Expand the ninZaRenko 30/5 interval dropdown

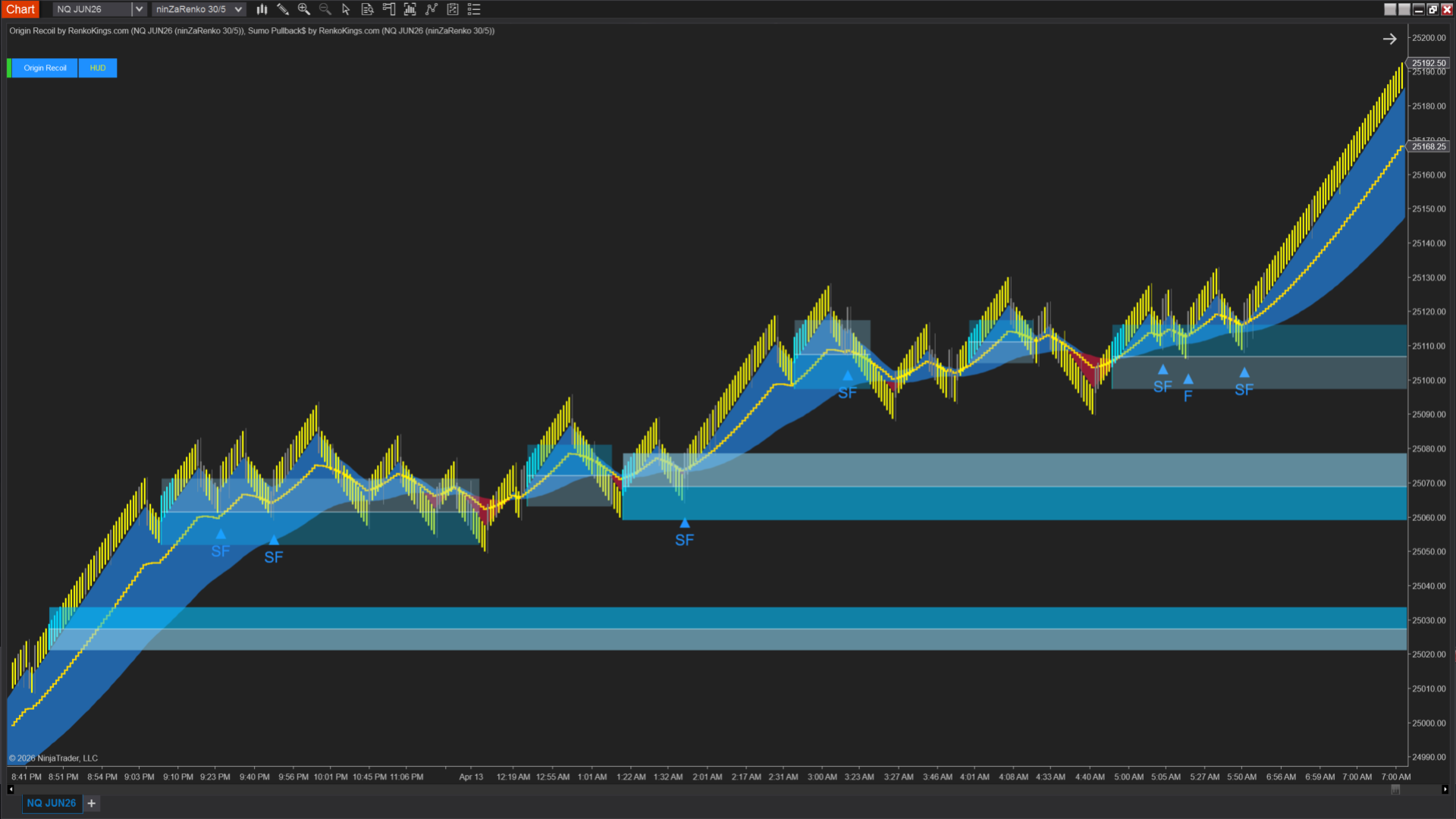238,9
